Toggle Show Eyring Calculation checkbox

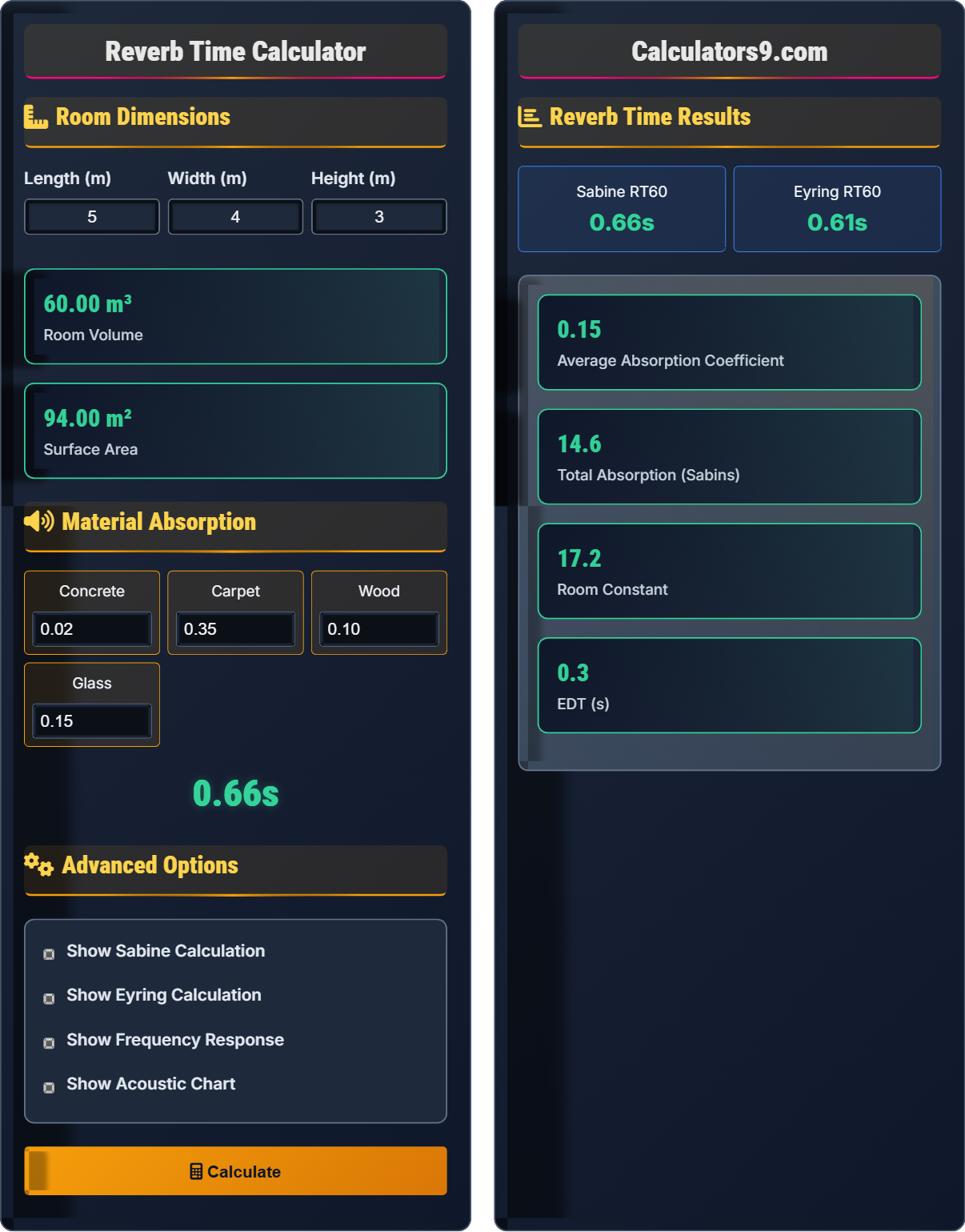tap(49, 998)
